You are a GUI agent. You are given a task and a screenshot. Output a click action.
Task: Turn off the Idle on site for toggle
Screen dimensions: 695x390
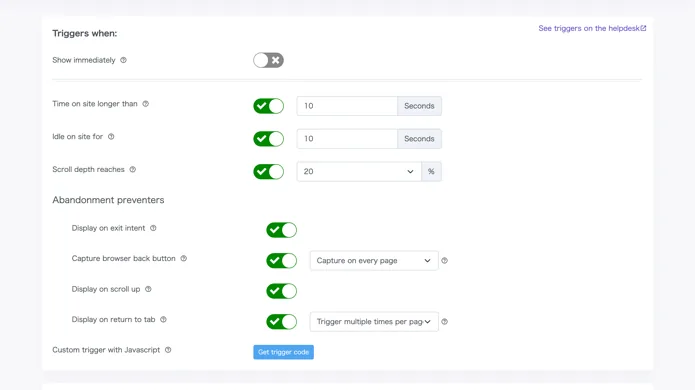[x=269, y=139]
